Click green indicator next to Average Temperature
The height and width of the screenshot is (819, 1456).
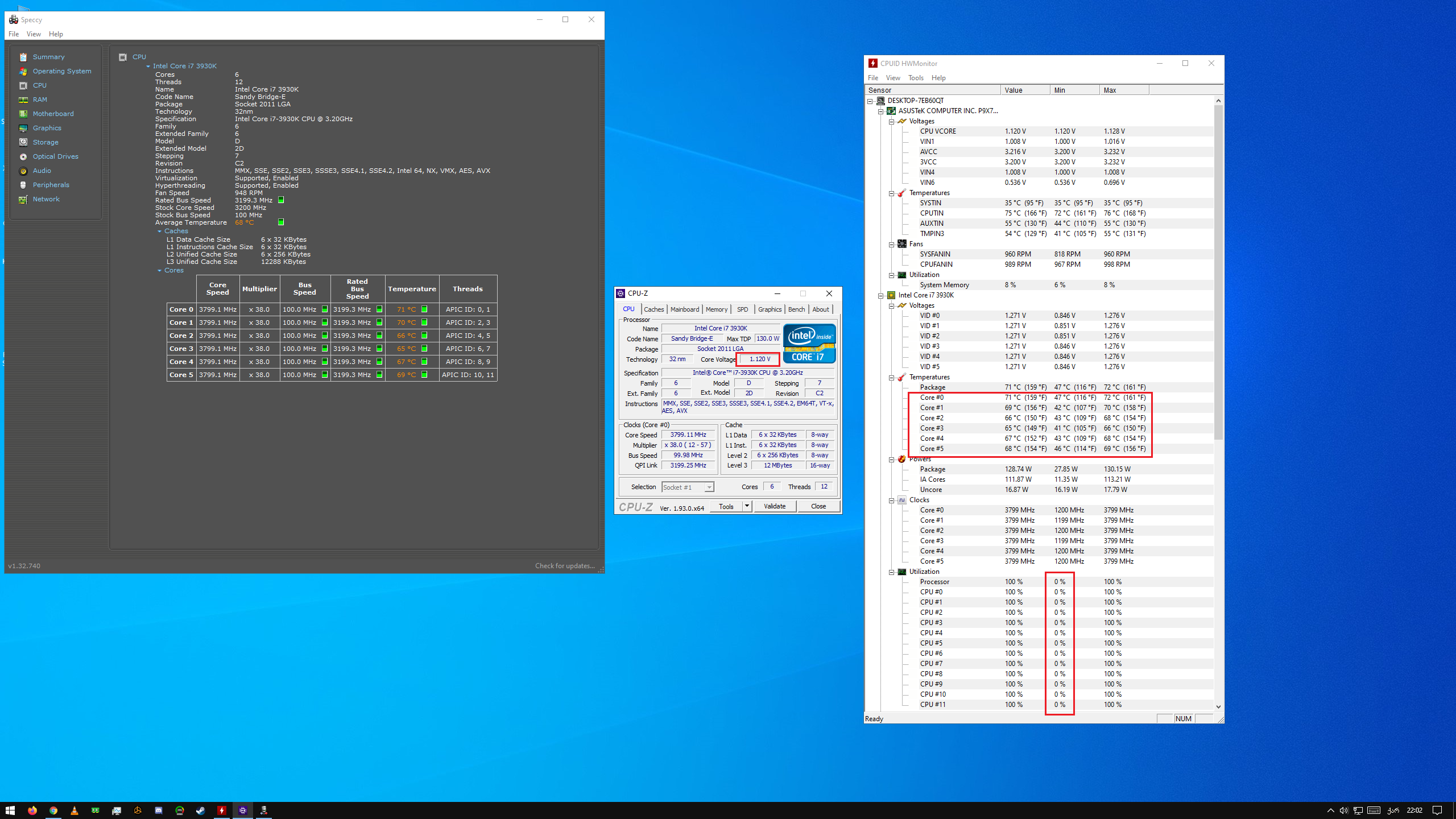(x=281, y=222)
